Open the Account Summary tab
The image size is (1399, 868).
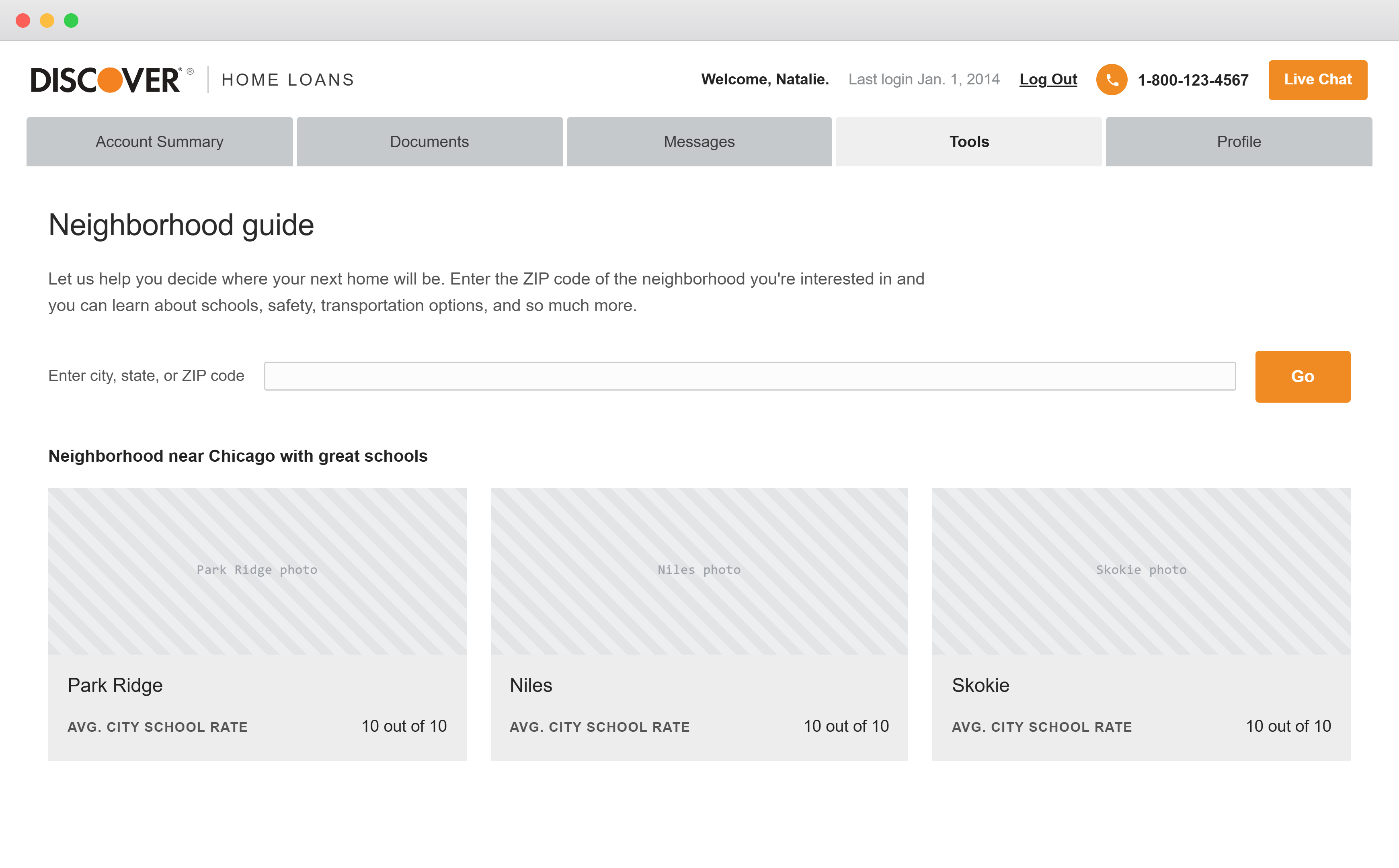click(x=160, y=142)
